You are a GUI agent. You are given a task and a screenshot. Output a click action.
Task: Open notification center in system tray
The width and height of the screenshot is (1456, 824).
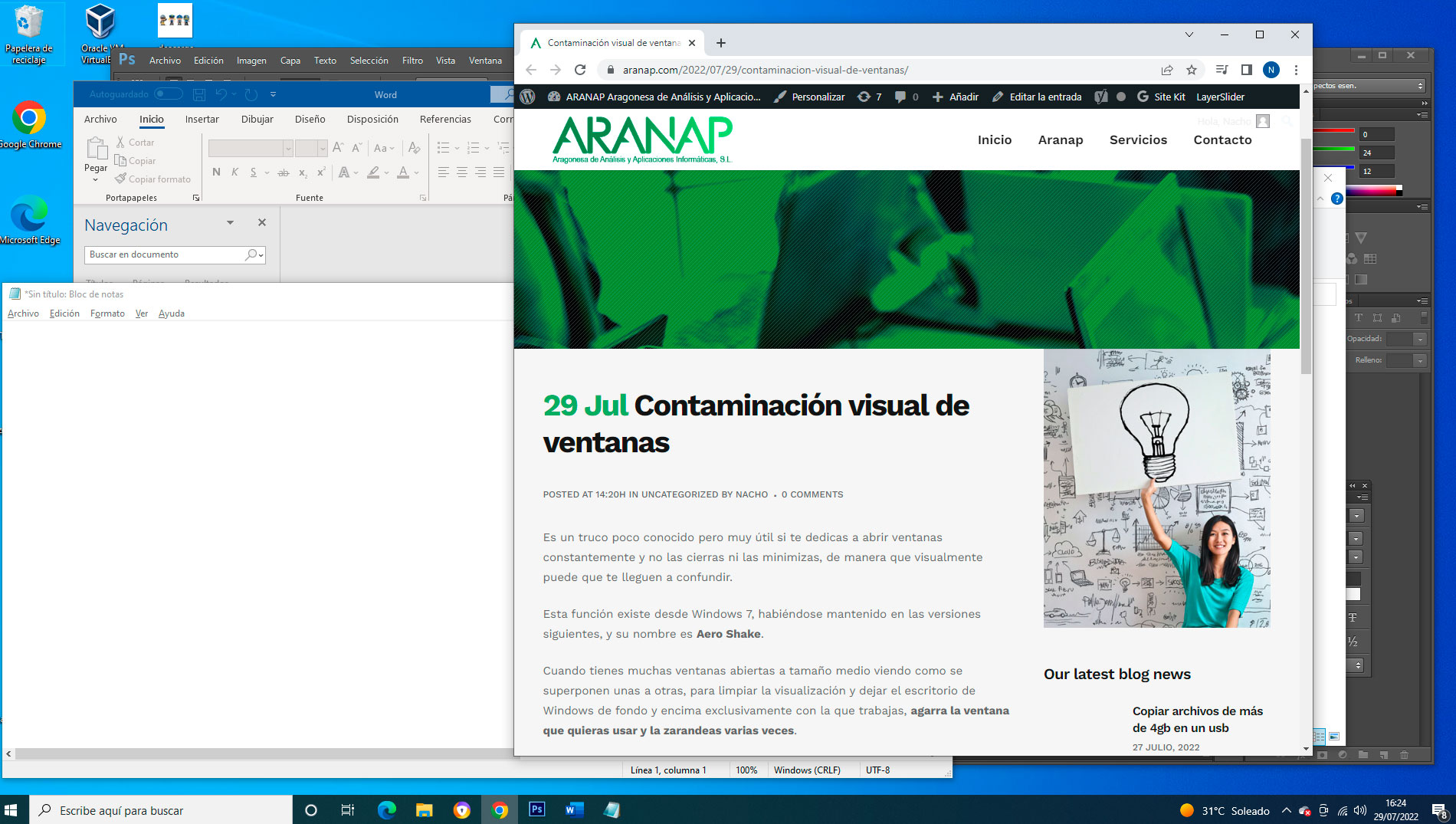click(1438, 810)
